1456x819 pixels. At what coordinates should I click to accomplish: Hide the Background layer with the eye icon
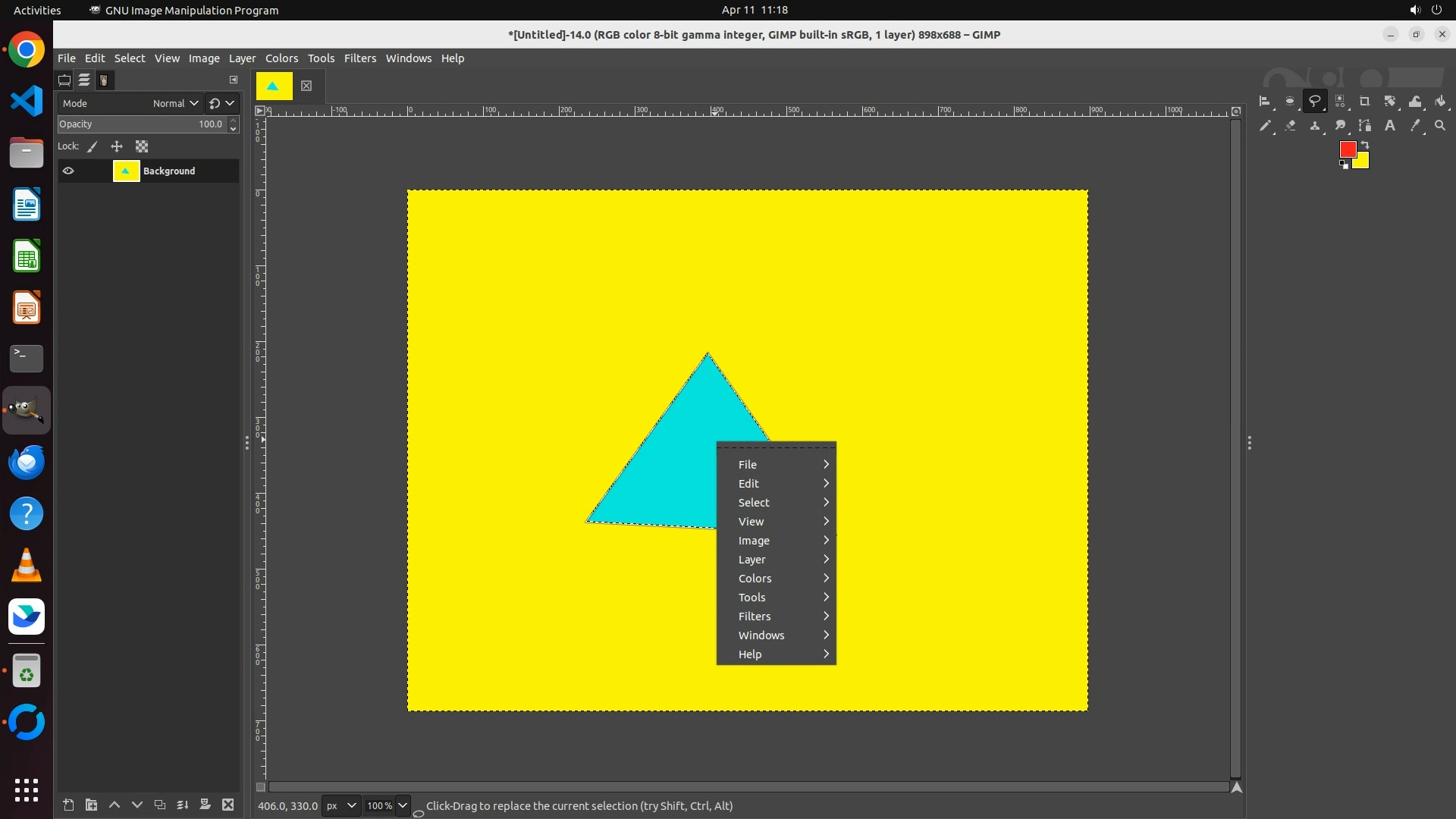[68, 171]
